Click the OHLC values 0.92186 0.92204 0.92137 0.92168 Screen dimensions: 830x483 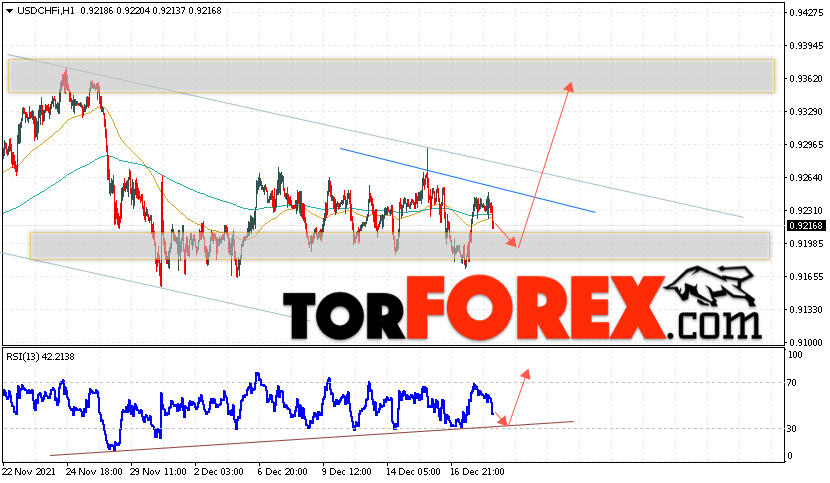(151, 11)
